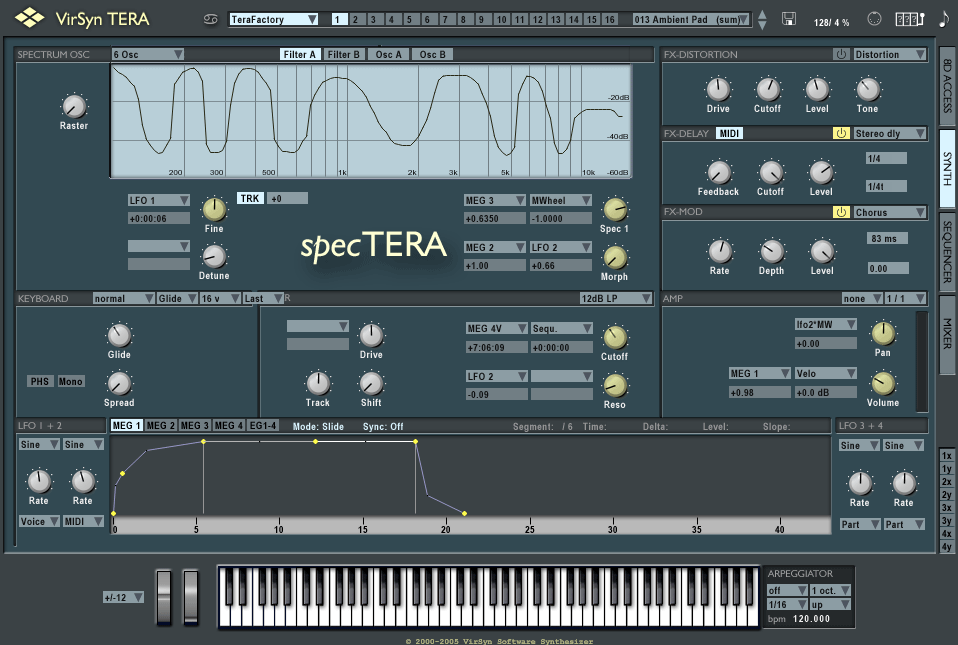
Task: Click the Detune knob
Action: coord(214,257)
